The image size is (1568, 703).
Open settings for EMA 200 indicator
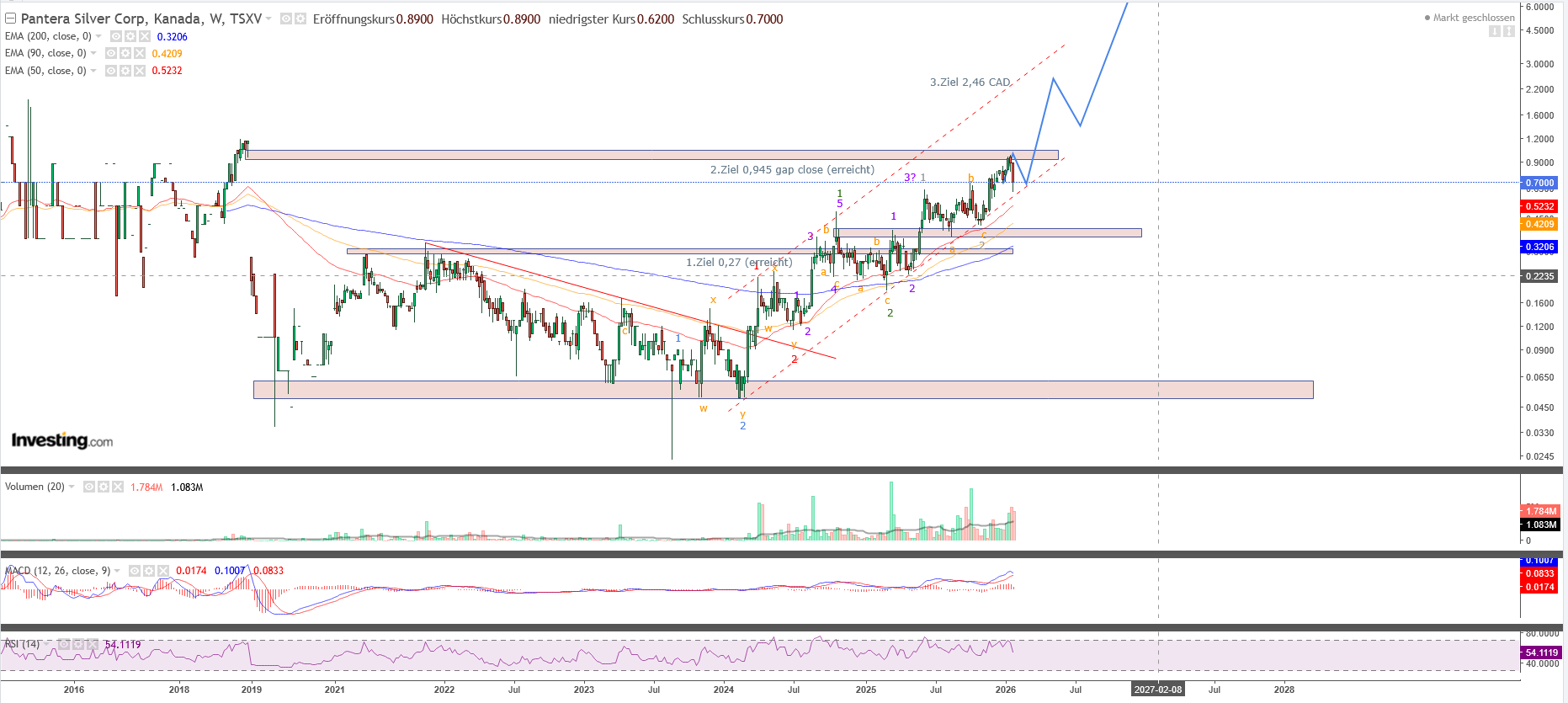point(130,36)
